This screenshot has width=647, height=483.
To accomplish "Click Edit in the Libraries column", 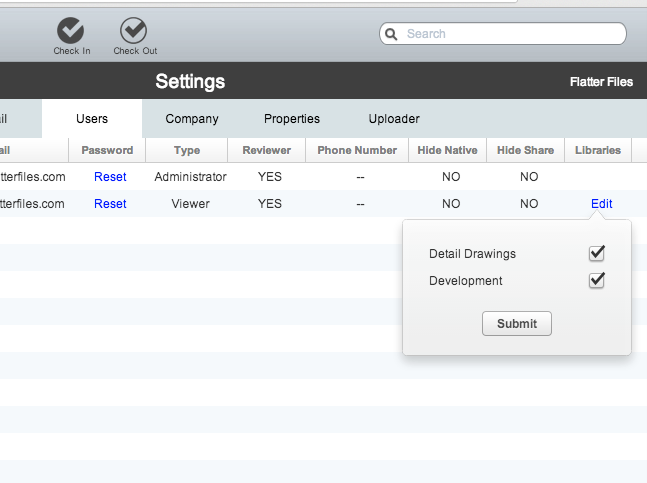I will tap(601, 204).
